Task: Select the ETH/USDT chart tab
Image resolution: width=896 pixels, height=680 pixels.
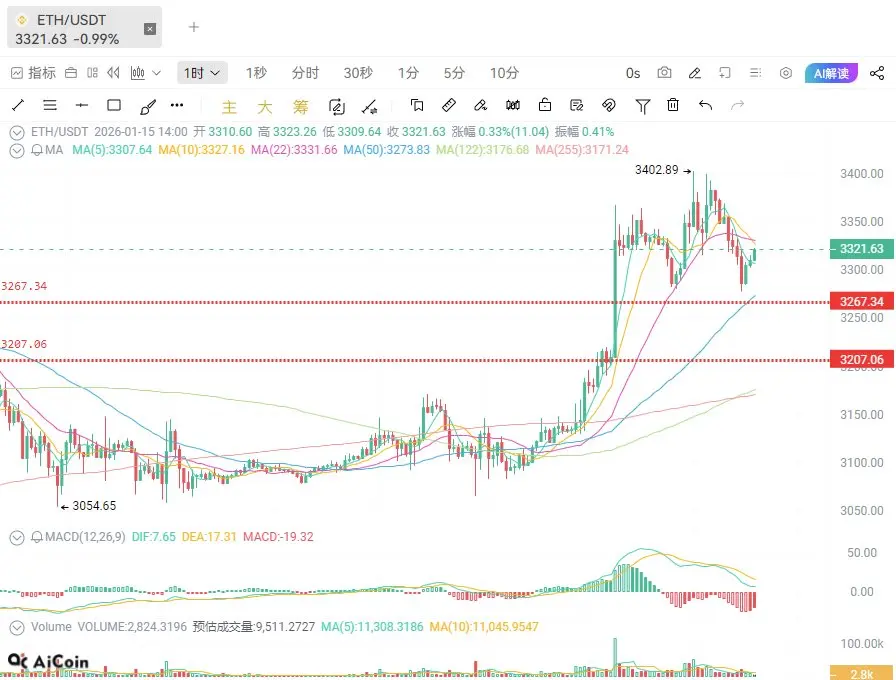Action: point(85,27)
